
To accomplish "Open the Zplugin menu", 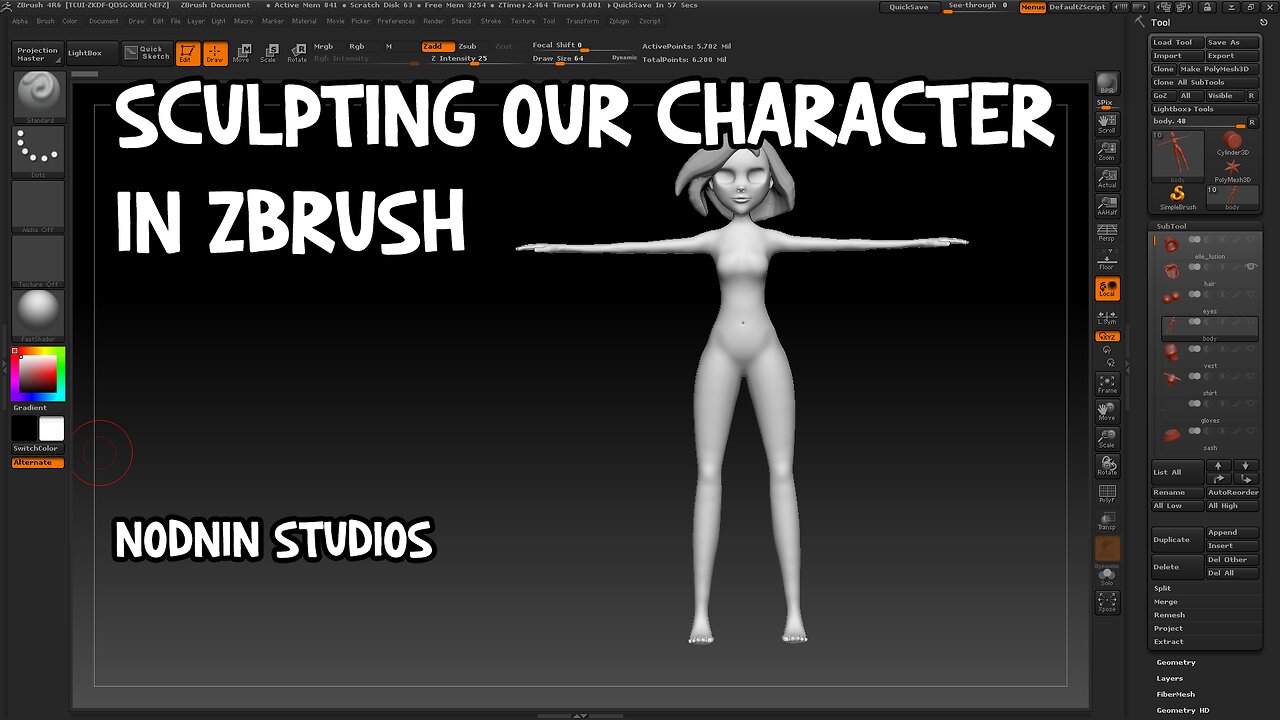I will 619,21.
